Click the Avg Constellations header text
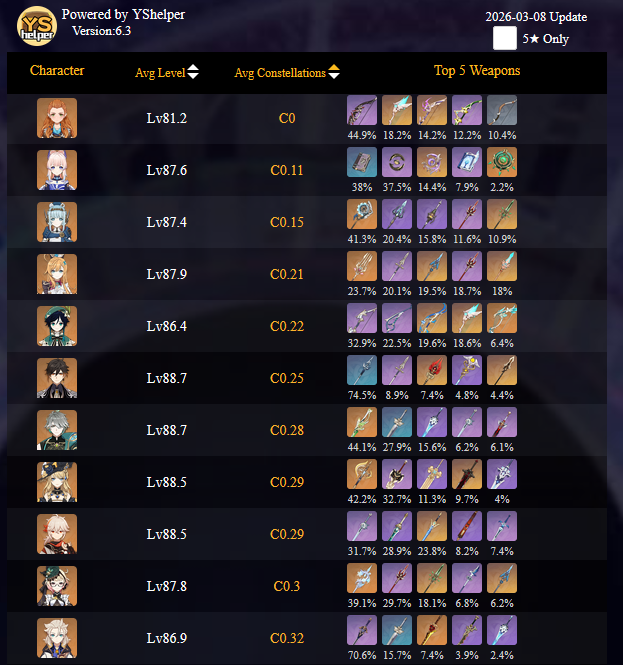The width and height of the screenshot is (623, 665). pyautogui.click(x=280, y=73)
